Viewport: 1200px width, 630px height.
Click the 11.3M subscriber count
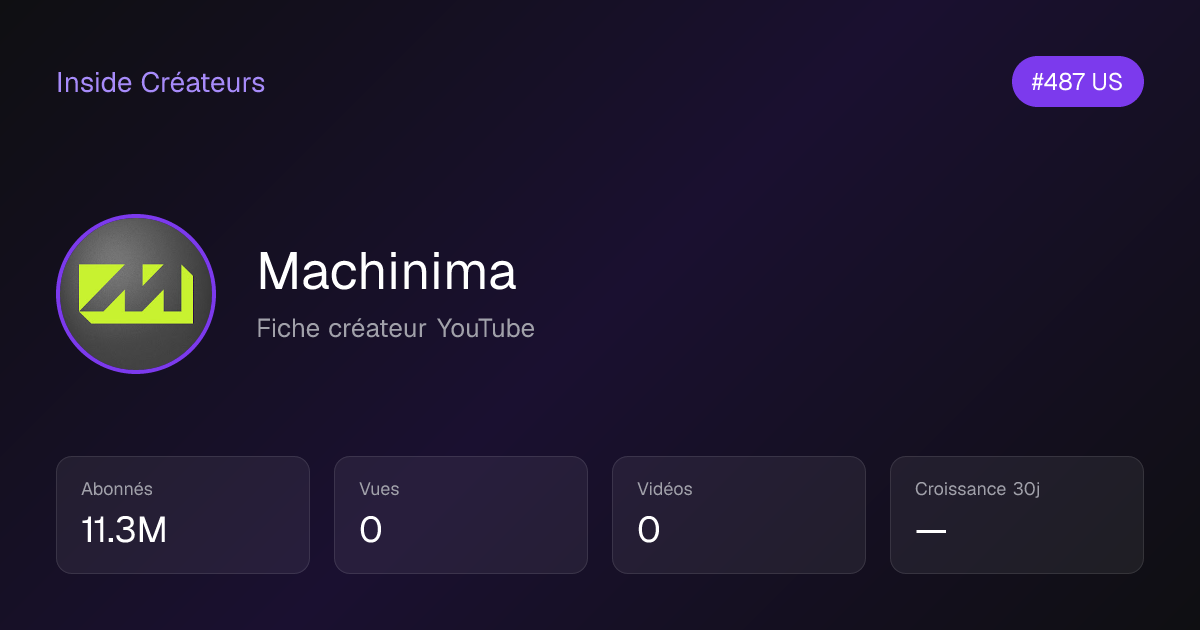124,530
